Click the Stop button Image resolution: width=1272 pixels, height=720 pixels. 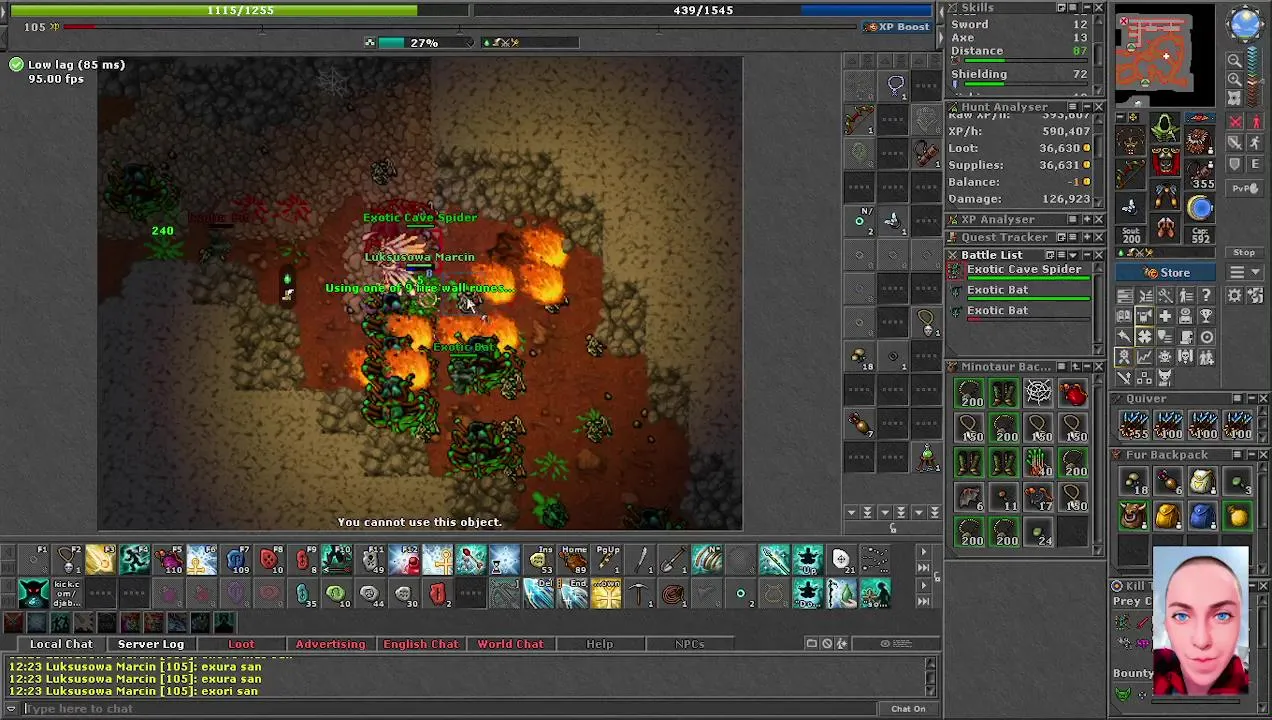tap(1245, 252)
